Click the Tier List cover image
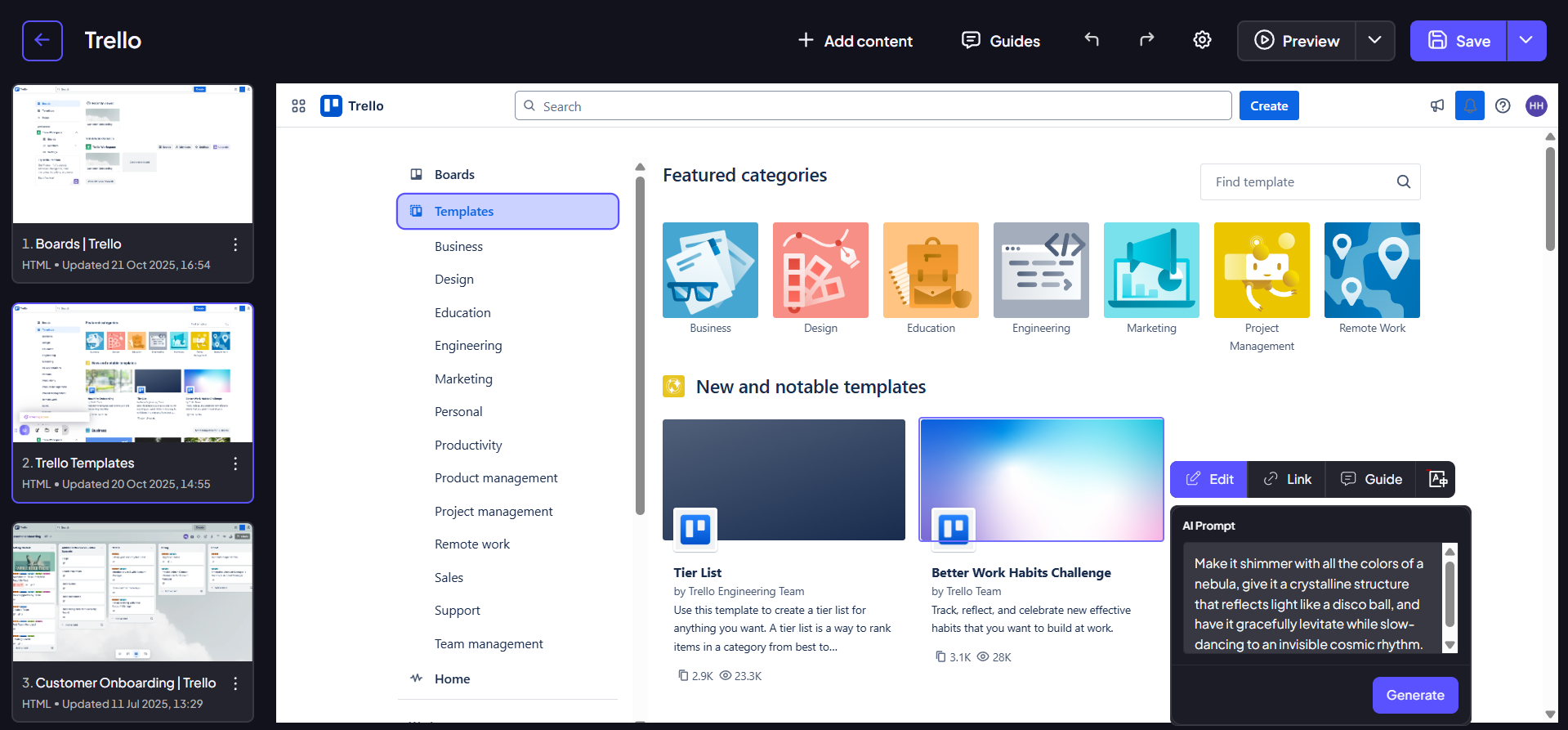This screenshot has height=730, width=1568. 784,480
